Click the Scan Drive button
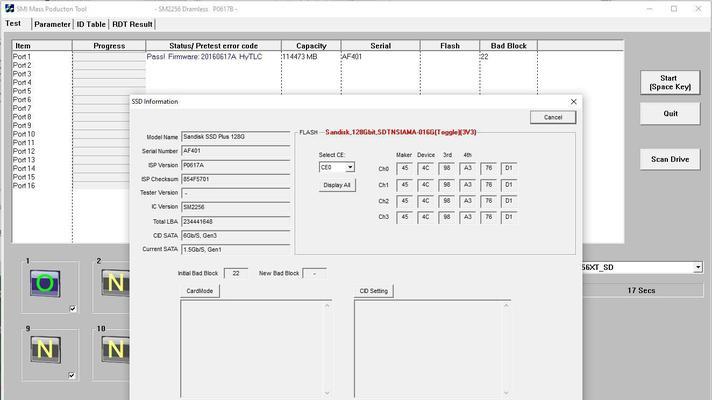Viewport: 712px width, 400px height. 670,159
